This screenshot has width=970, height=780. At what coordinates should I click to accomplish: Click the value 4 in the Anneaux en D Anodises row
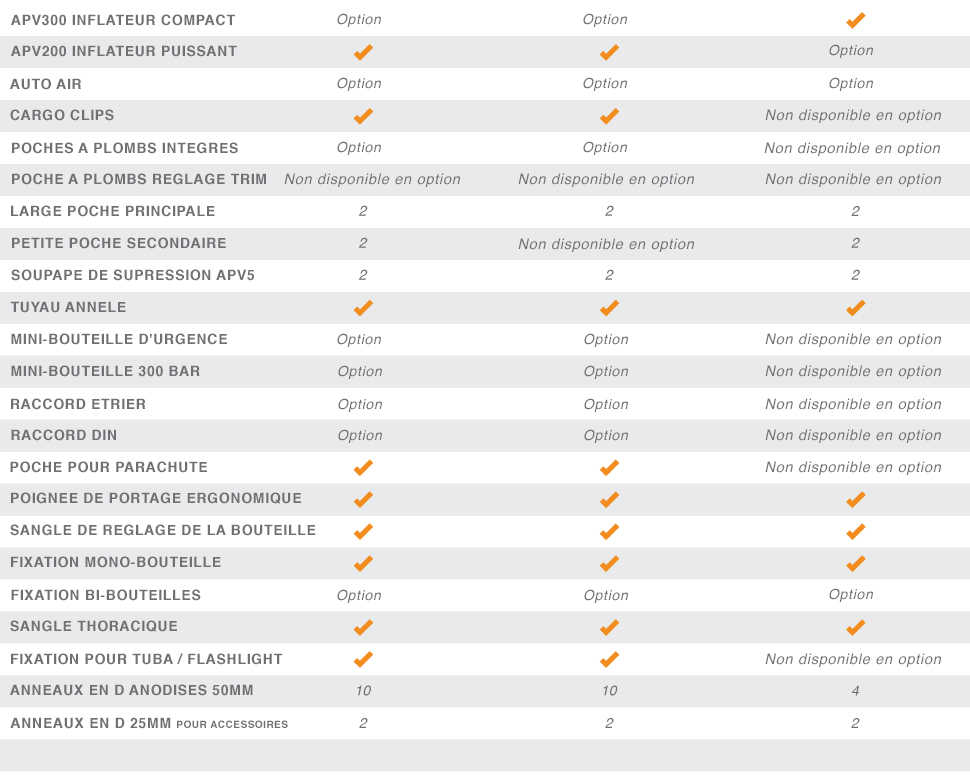[855, 691]
